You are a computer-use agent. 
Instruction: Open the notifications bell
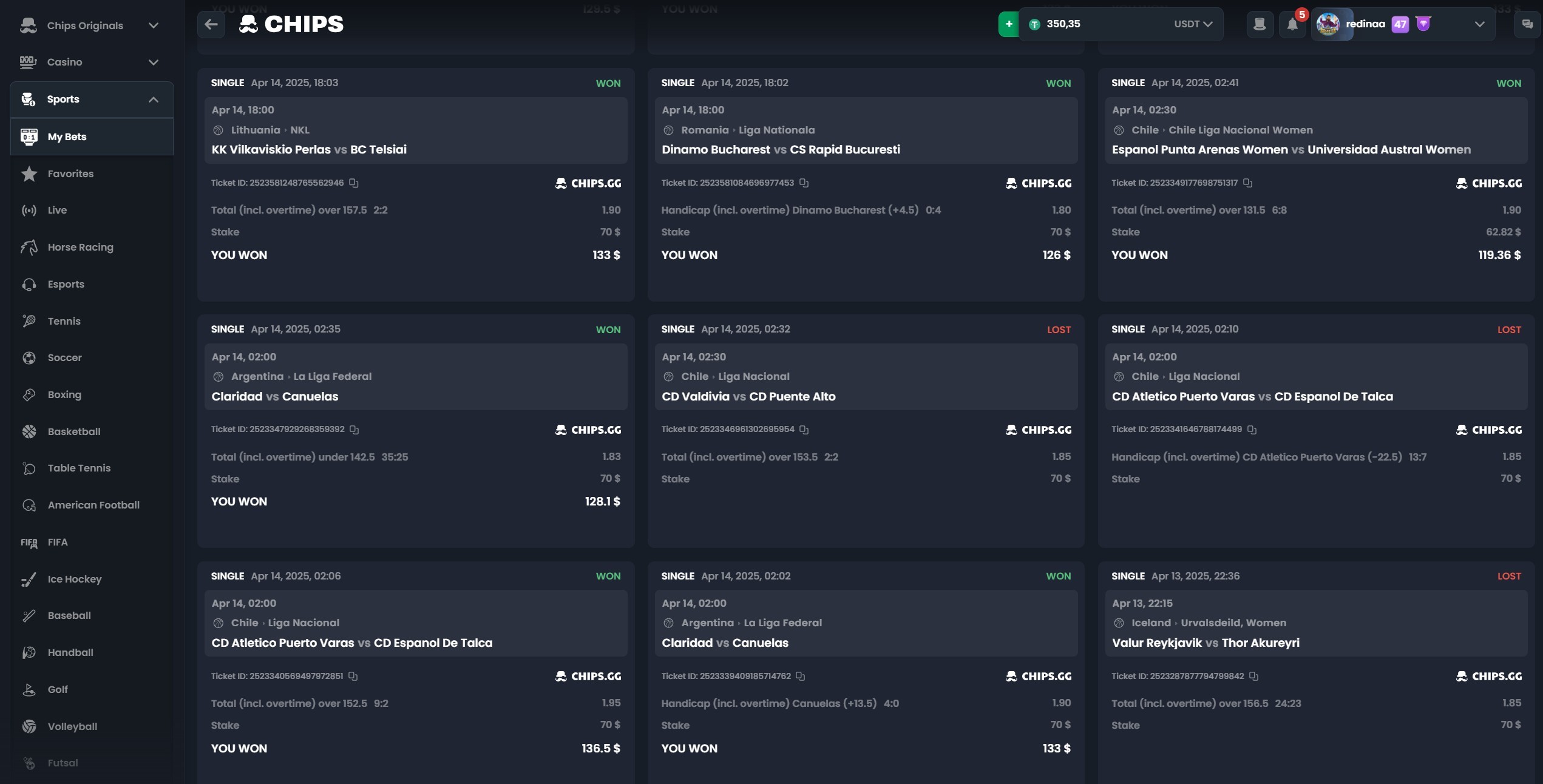1293,24
